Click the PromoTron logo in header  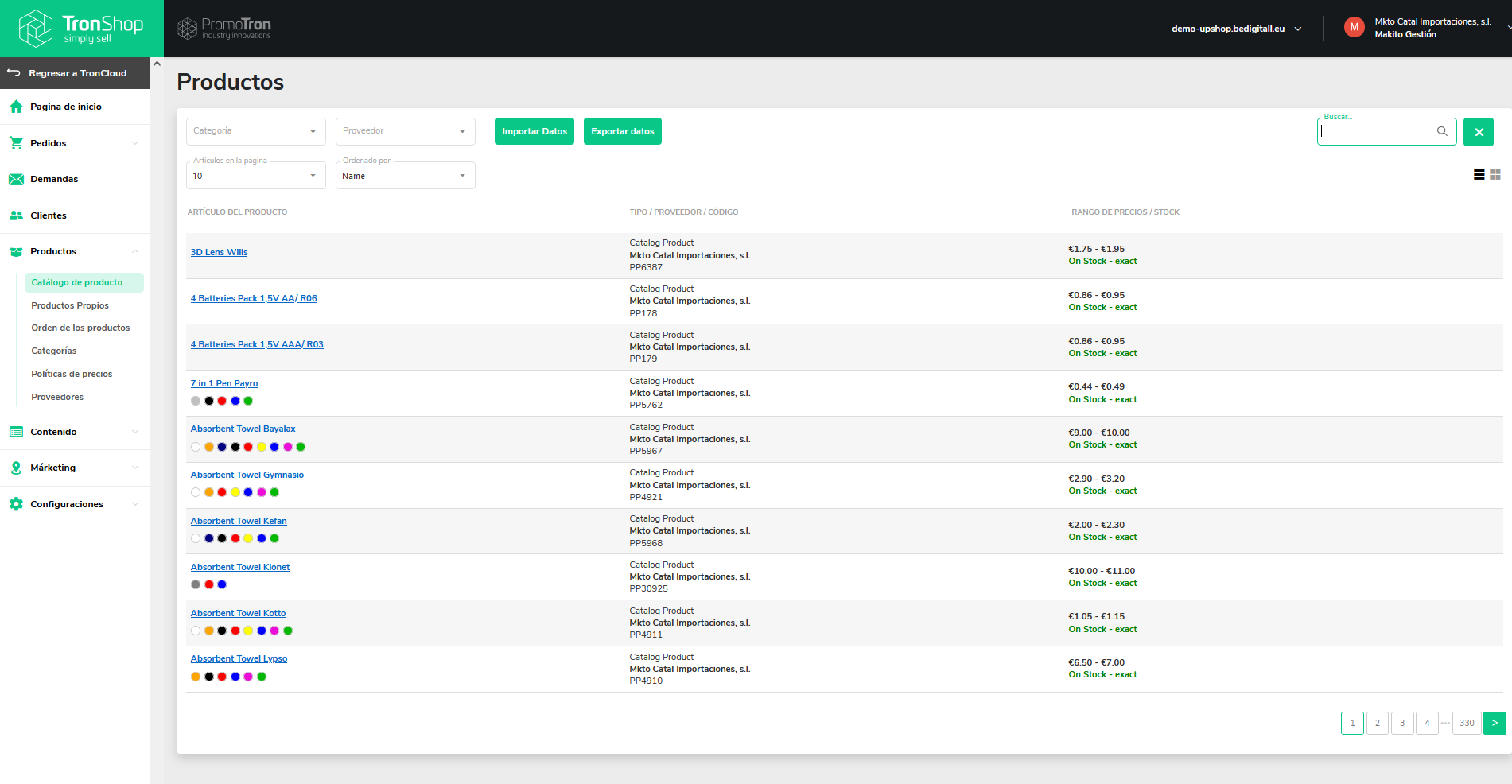(x=223, y=29)
